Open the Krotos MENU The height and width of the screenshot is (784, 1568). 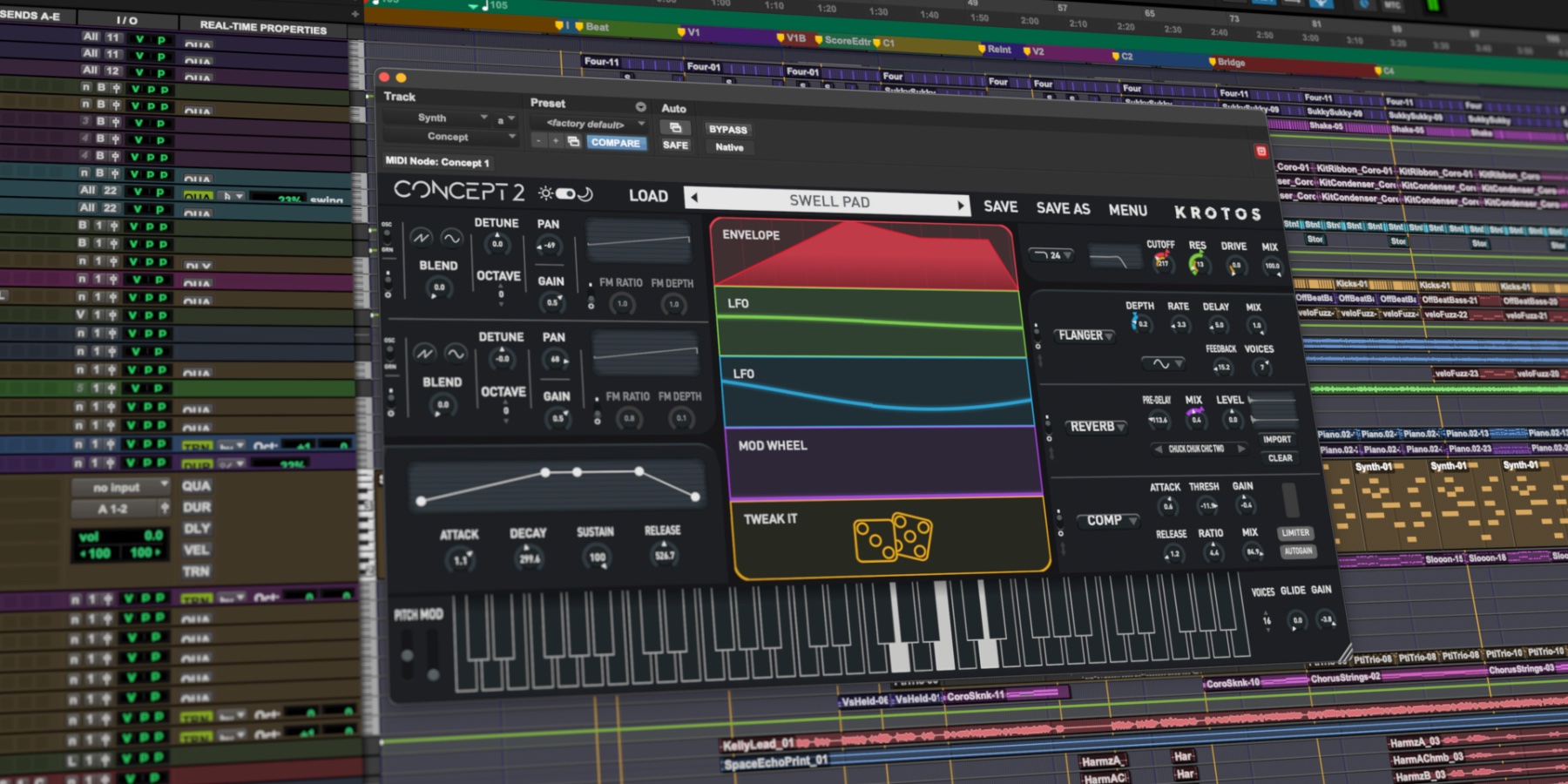point(1127,210)
